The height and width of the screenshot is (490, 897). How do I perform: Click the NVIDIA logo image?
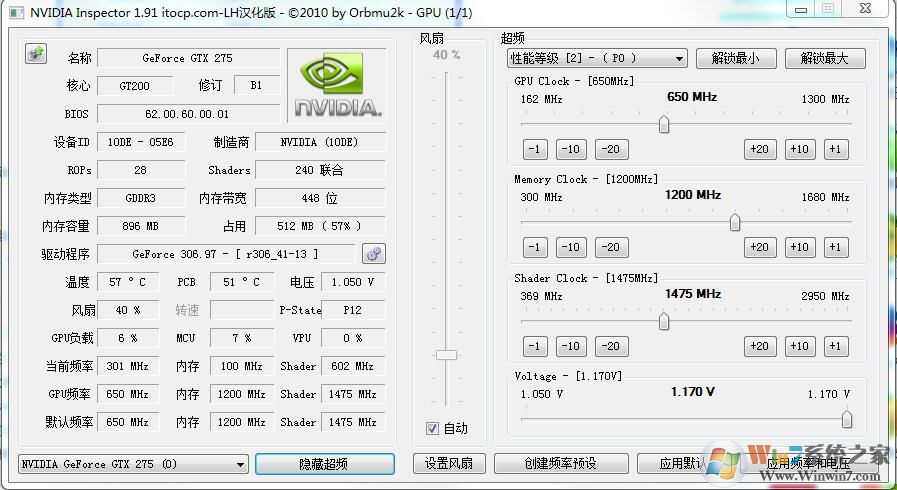click(336, 86)
